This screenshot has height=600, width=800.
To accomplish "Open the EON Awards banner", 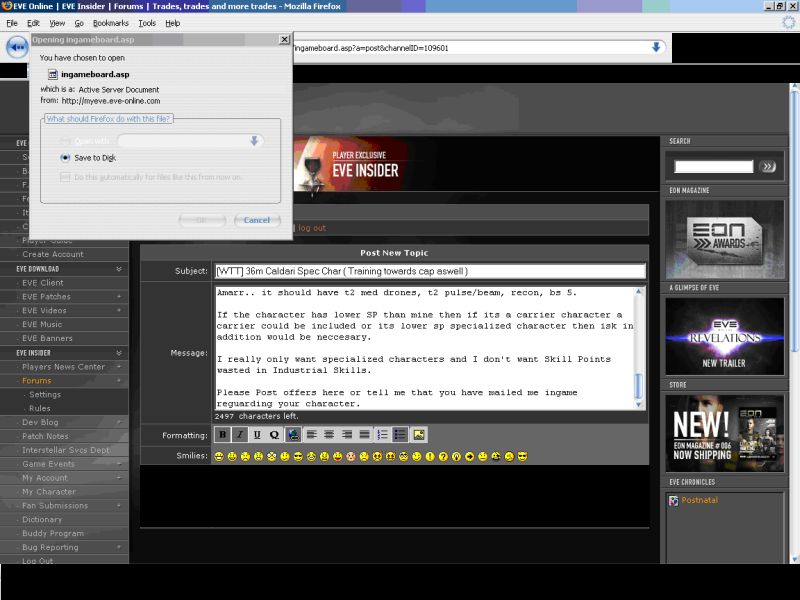I will point(724,239).
